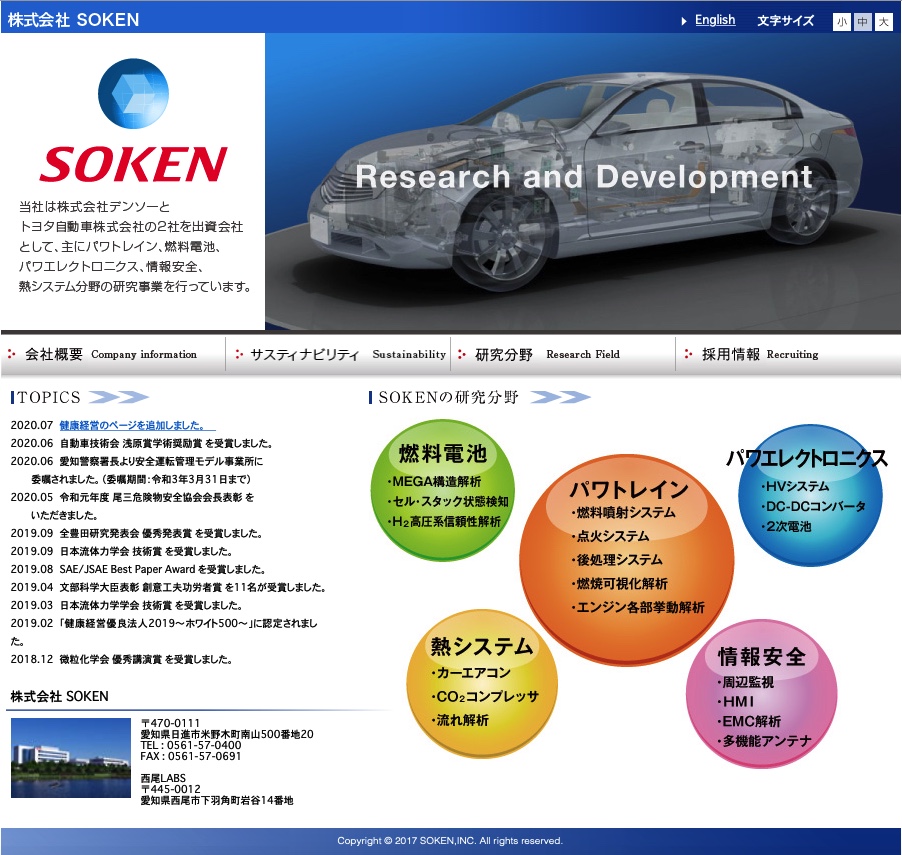This screenshot has width=902, height=855.
Task: Click the red dots icon beside 採用情報
Action: 688,354
